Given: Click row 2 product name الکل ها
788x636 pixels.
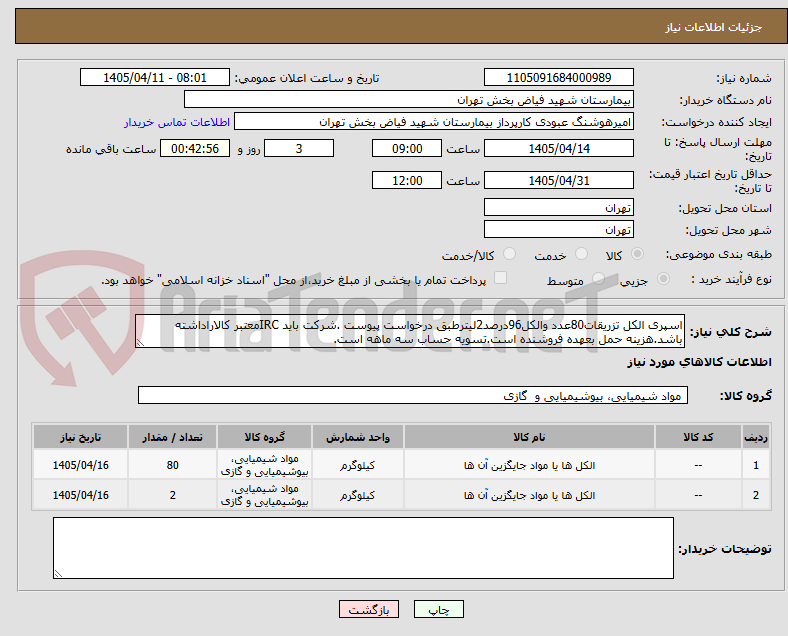Looking at the screenshot, I should click(x=529, y=496).
